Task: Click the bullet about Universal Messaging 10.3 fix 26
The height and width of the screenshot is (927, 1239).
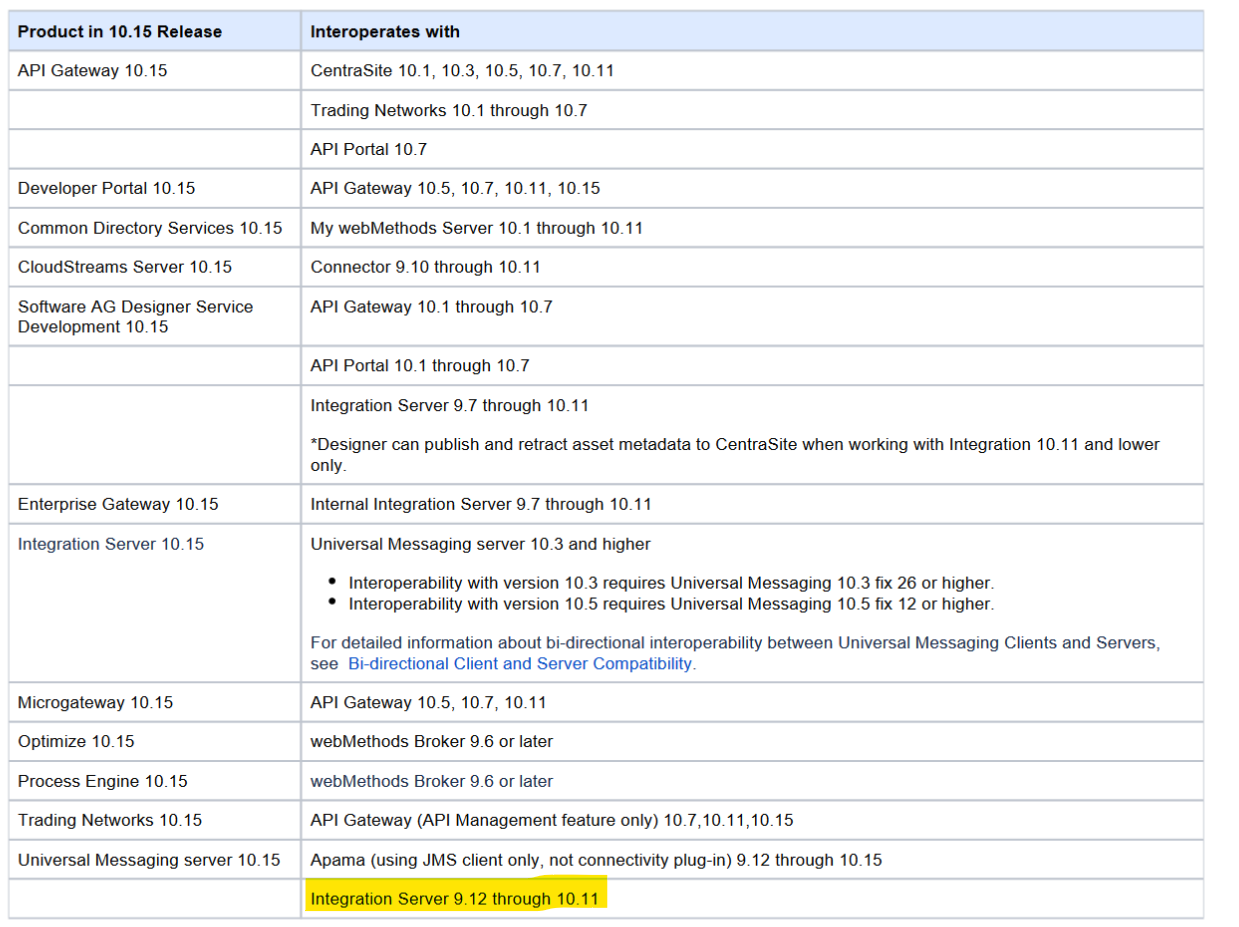Action: pyautogui.click(x=671, y=583)
